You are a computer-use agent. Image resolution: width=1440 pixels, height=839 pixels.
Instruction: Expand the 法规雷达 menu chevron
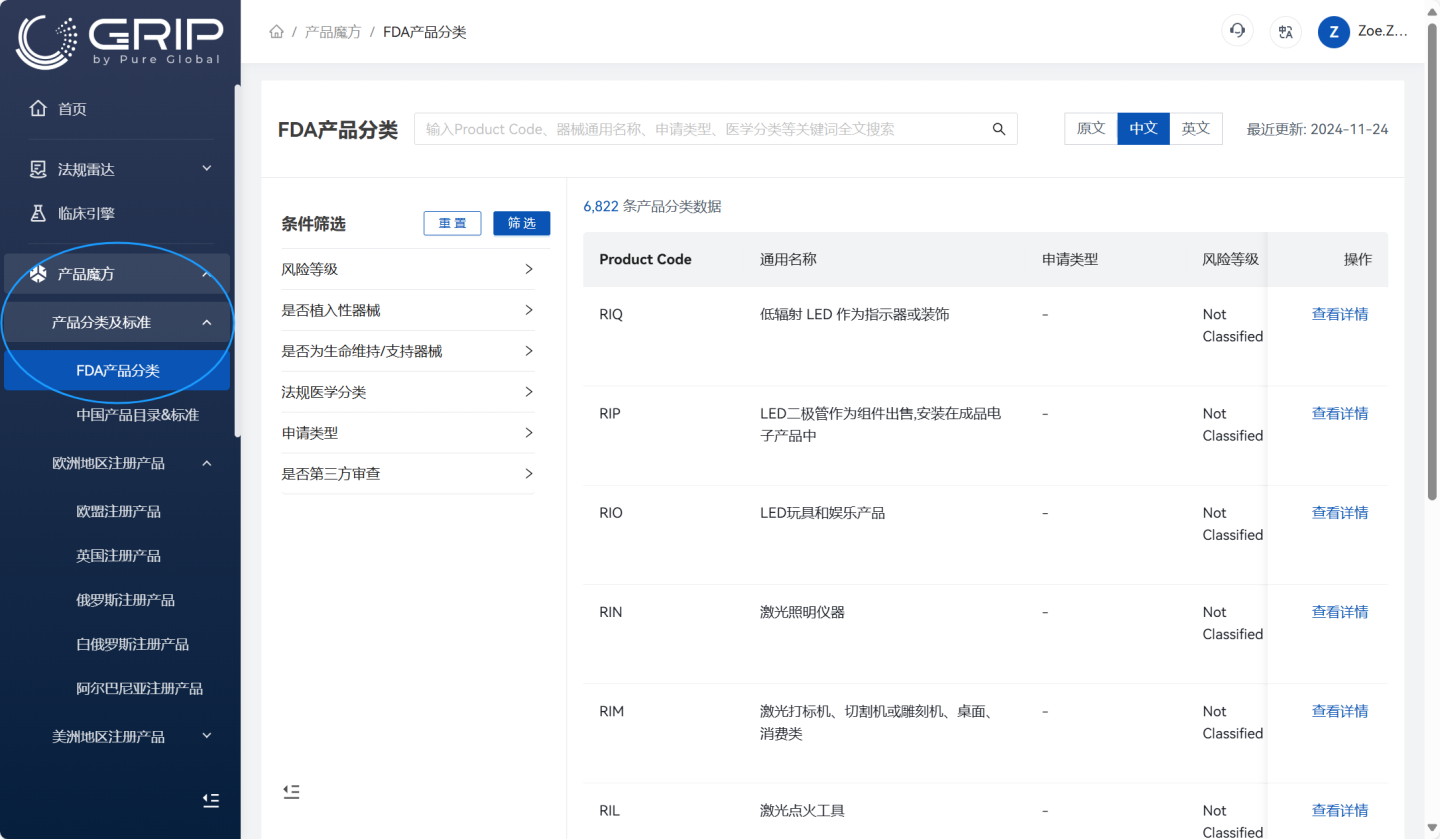coord(207,168)
